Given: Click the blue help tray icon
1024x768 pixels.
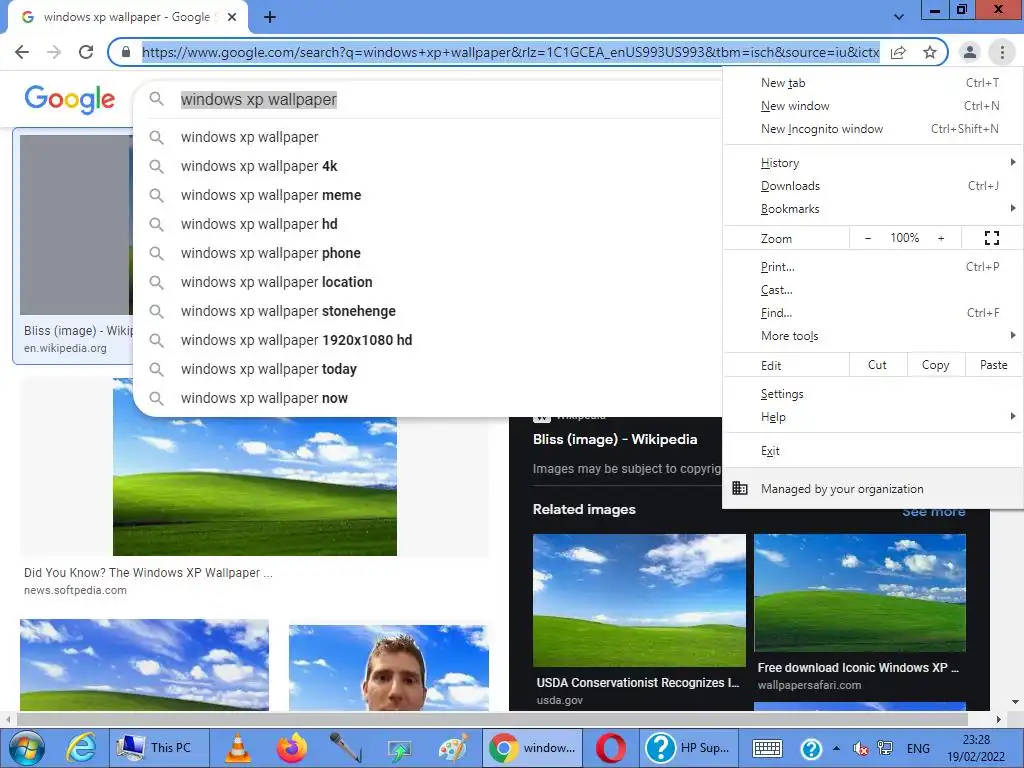Looking at the screenshot, I should point(810,748).
